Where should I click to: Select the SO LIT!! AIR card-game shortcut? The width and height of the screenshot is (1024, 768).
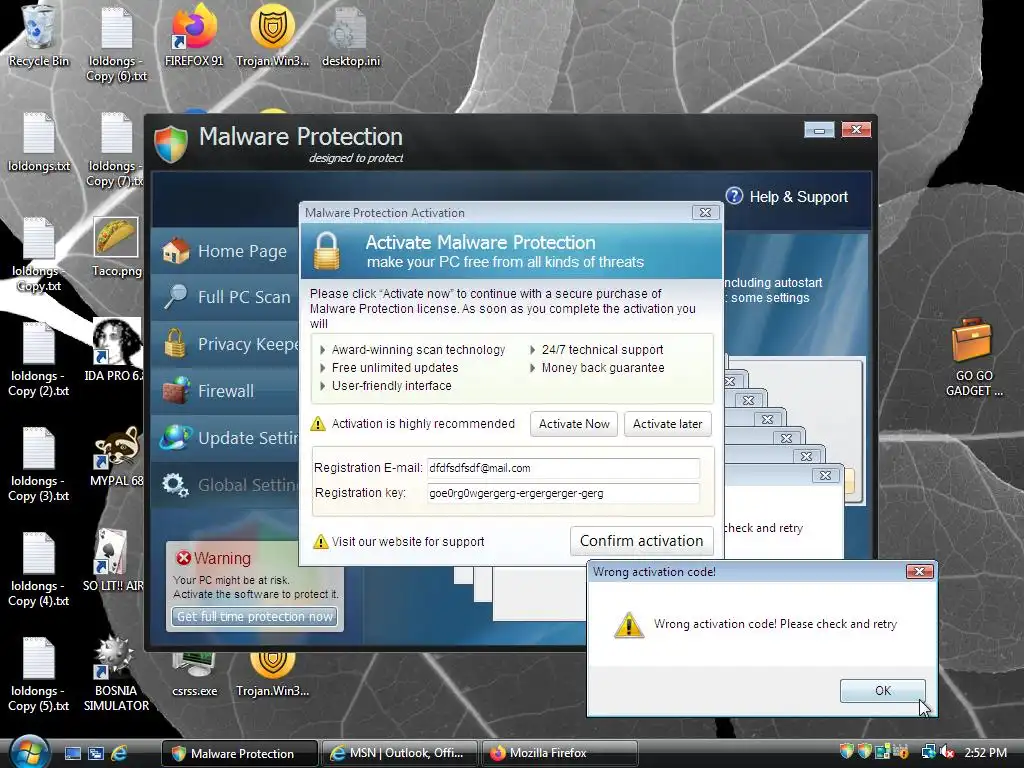(x=113, y=560)
